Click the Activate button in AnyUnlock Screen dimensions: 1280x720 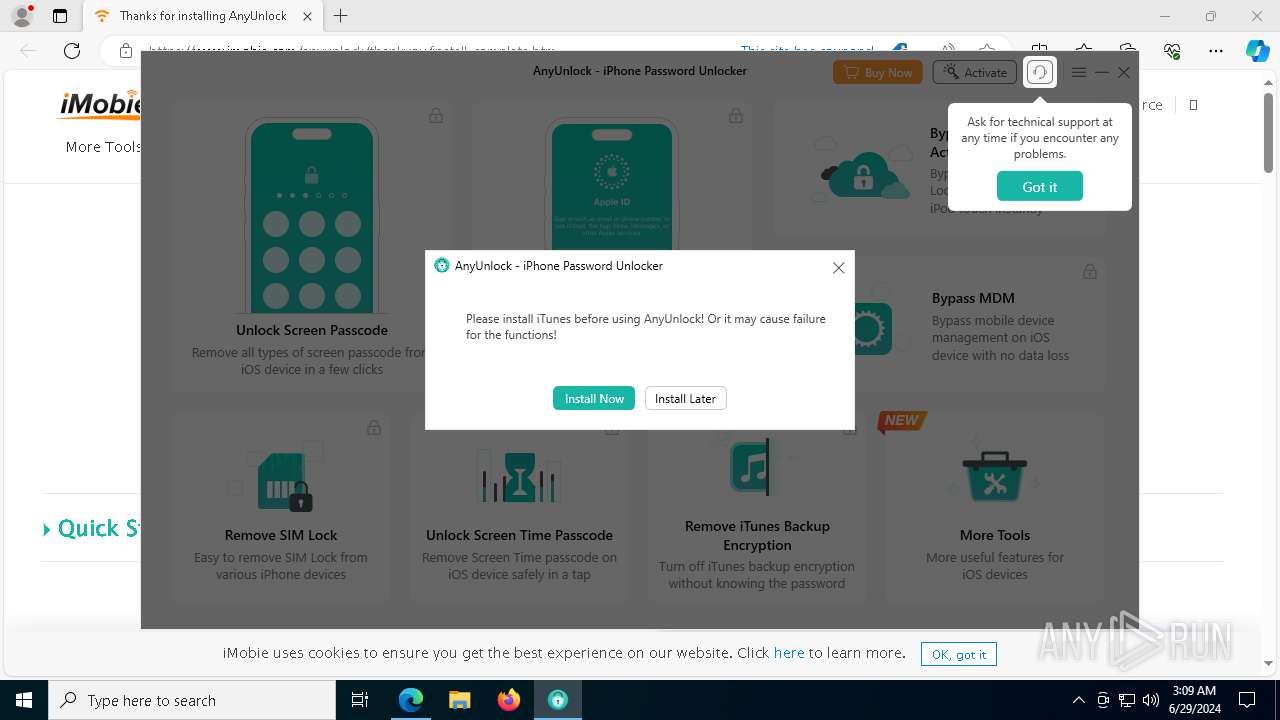[975, 72]
